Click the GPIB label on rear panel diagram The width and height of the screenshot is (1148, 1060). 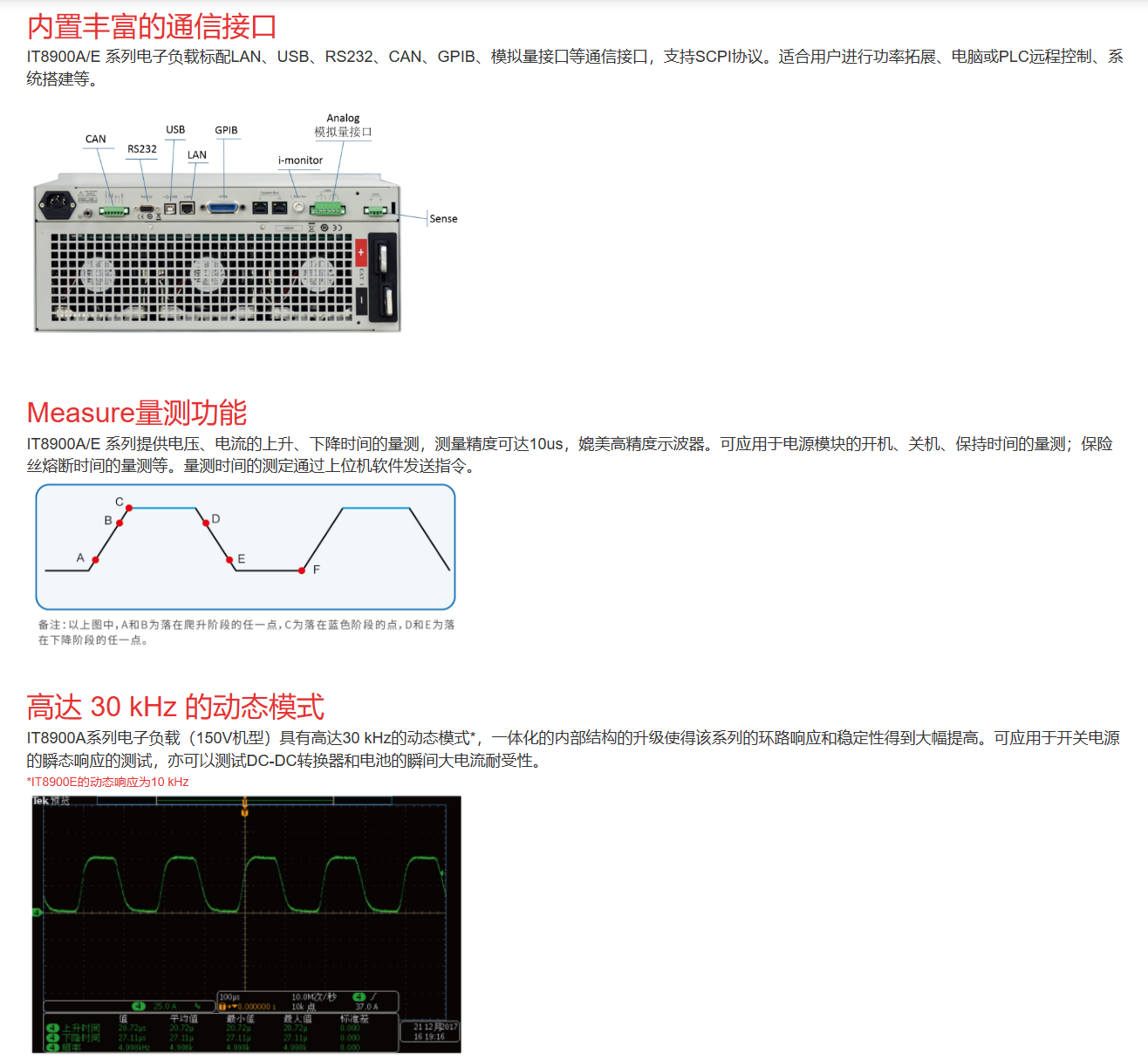226,130
